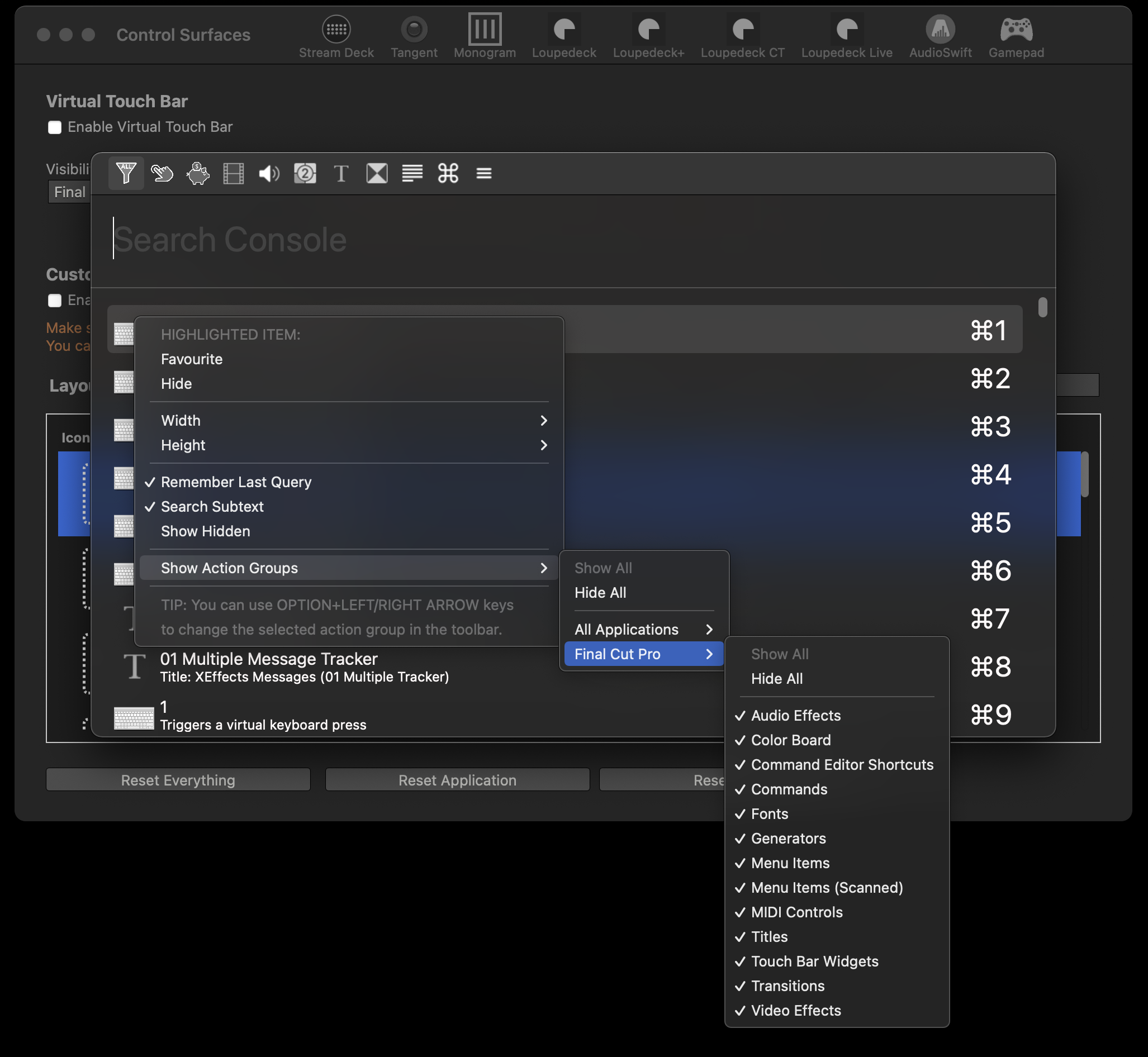Select 01 Multiple Message Tracker result
The height and width of the screenshot is (1057, 1148).
[564, 667]
